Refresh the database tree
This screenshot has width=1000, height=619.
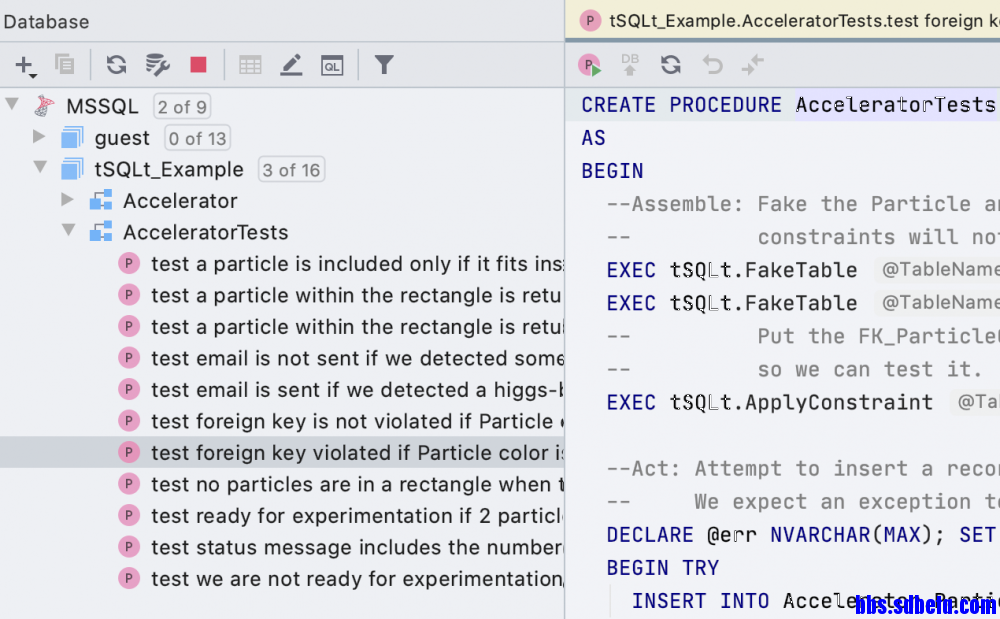[116, 64]
